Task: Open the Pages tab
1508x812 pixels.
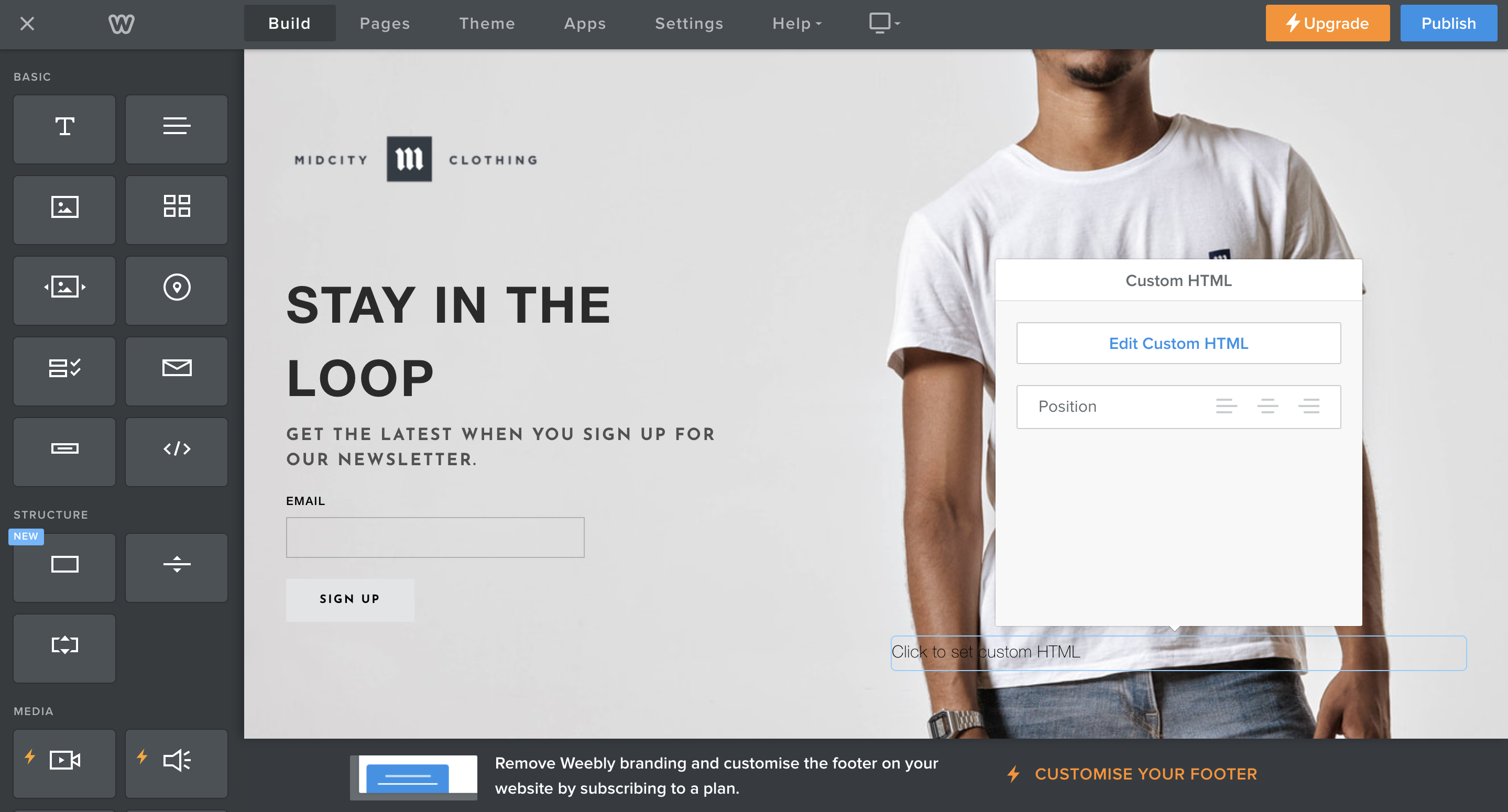Action: pos(385,24)
